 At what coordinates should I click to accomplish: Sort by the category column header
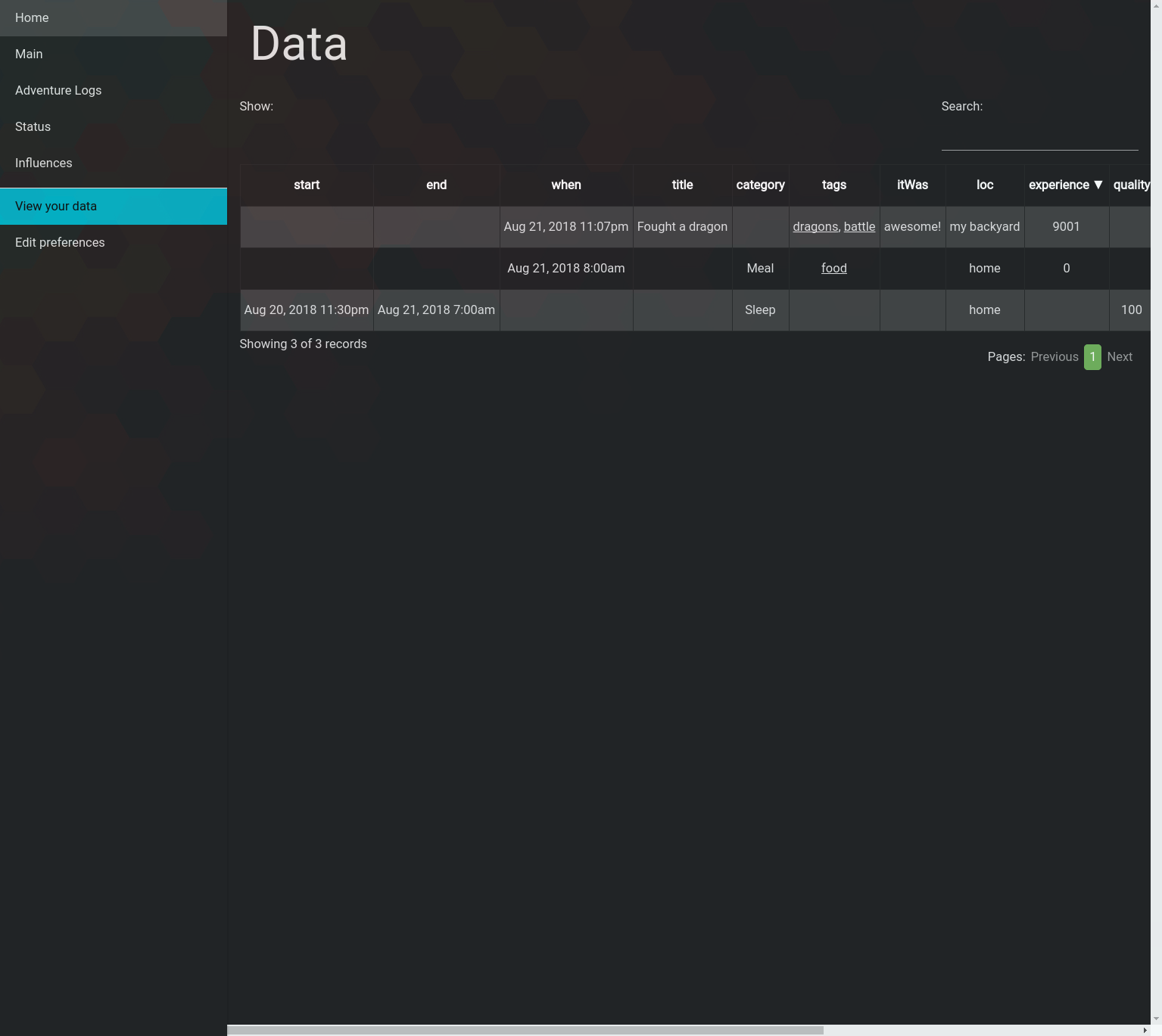coord(760,185)
